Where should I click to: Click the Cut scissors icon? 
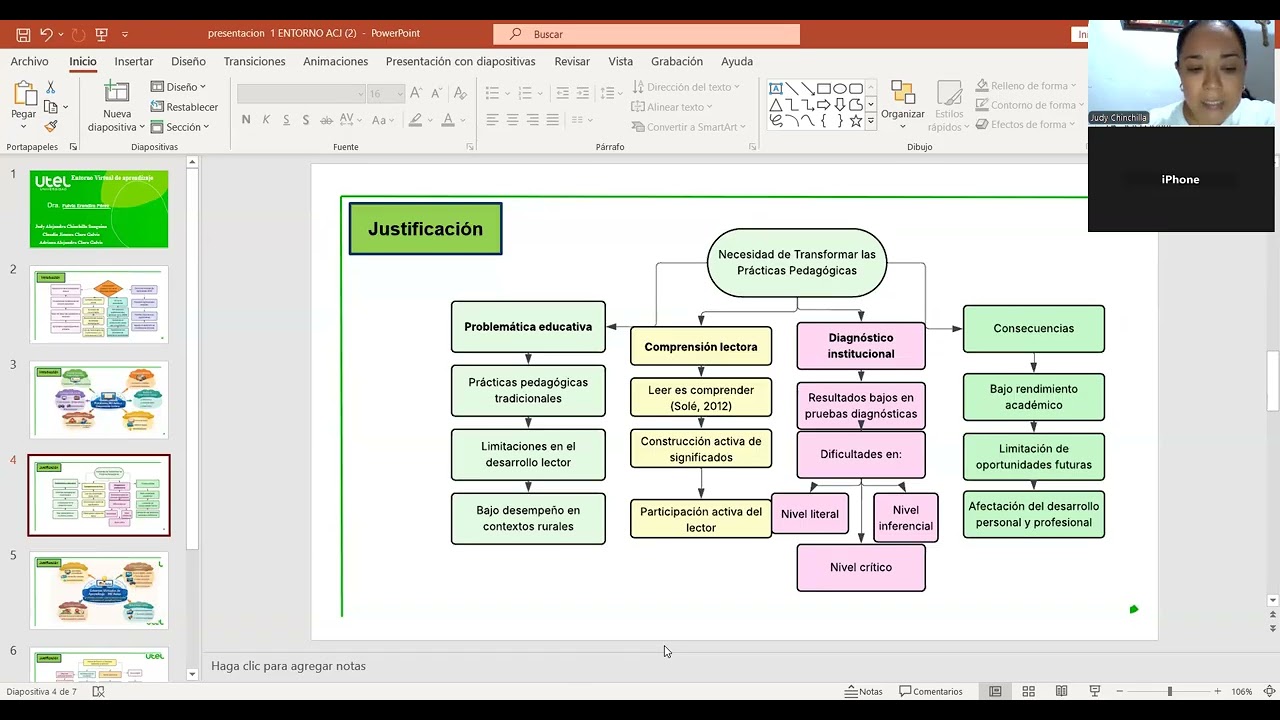pos(51,88)
